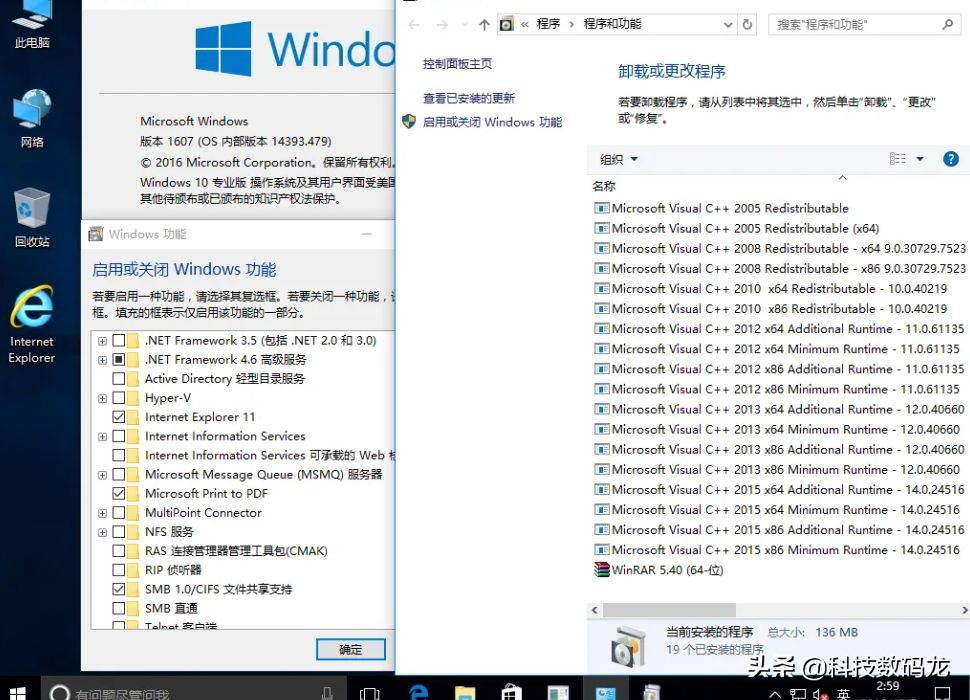Click the control panel icon in address bar
The height and width of the screenshot is (700, 970).
coord(507,25)
